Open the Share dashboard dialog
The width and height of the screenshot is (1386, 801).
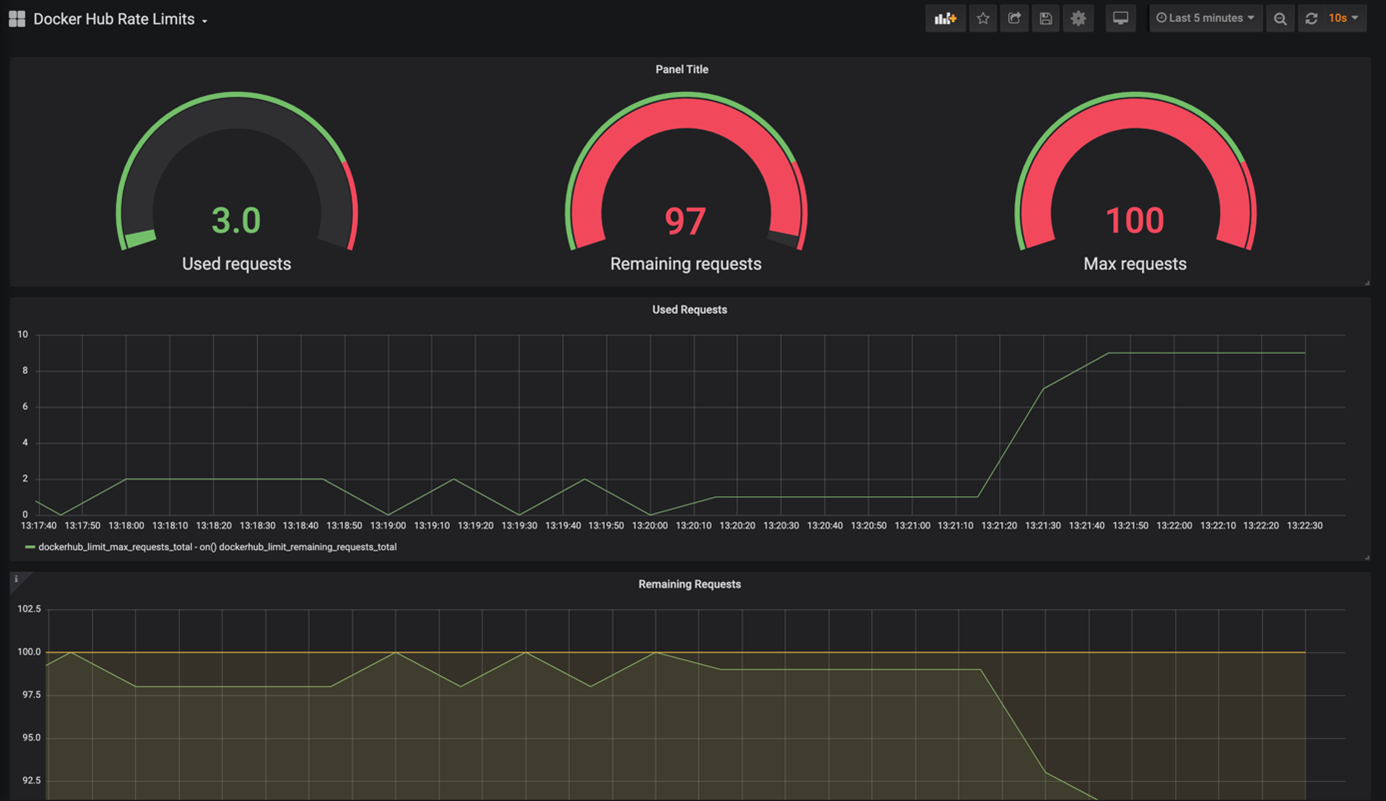point(1014,18)
